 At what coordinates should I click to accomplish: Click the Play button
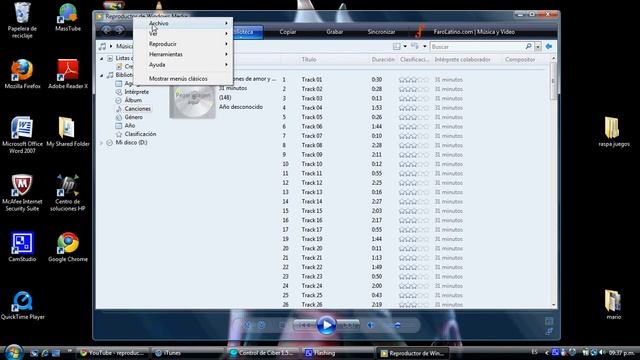click(x=326, y=325)
